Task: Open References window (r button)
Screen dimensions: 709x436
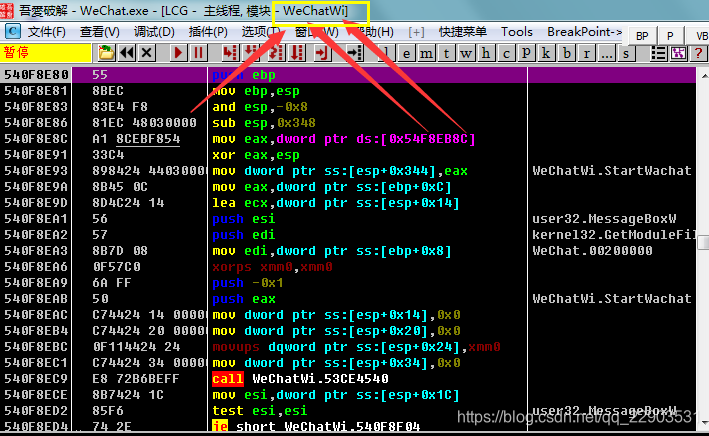Action: 586,53
